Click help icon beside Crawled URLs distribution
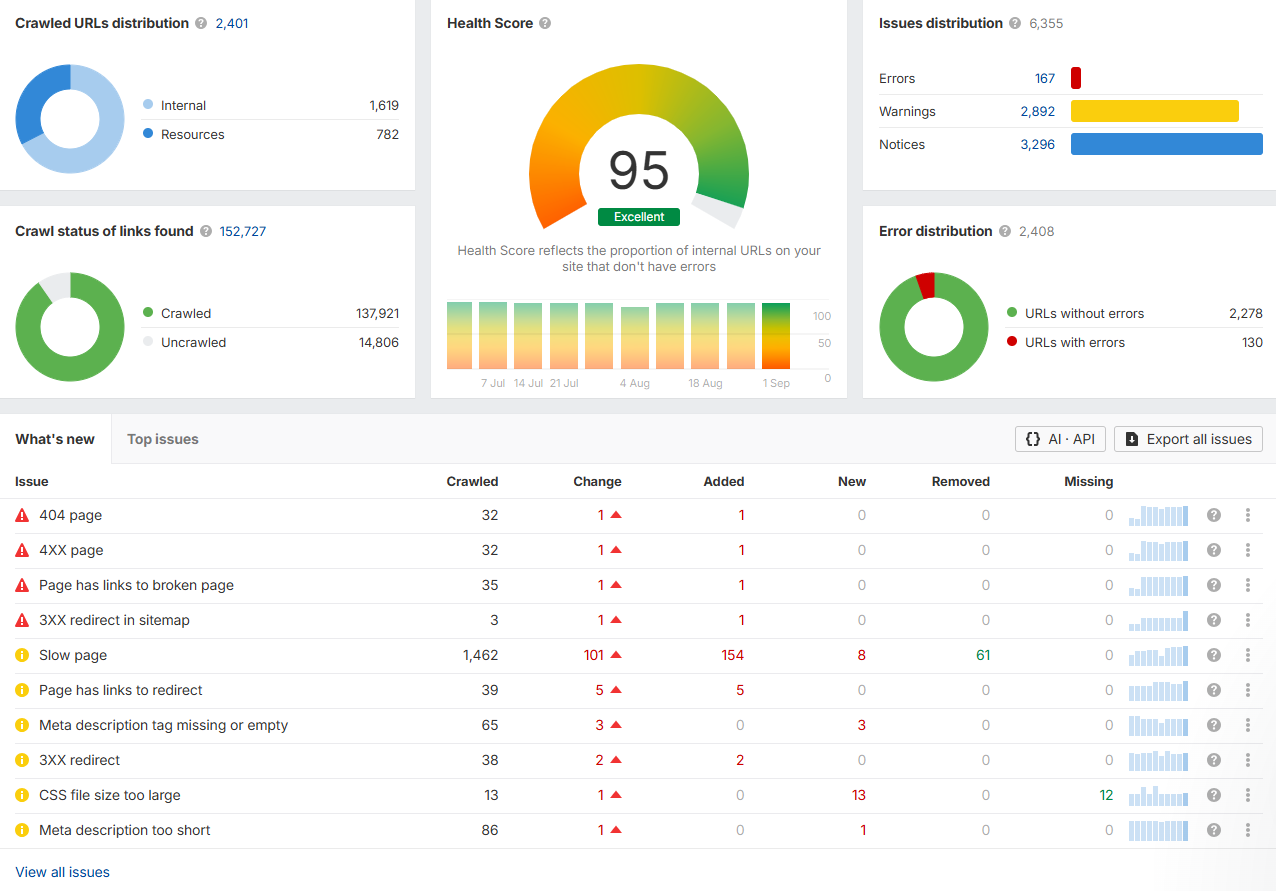 201,23
